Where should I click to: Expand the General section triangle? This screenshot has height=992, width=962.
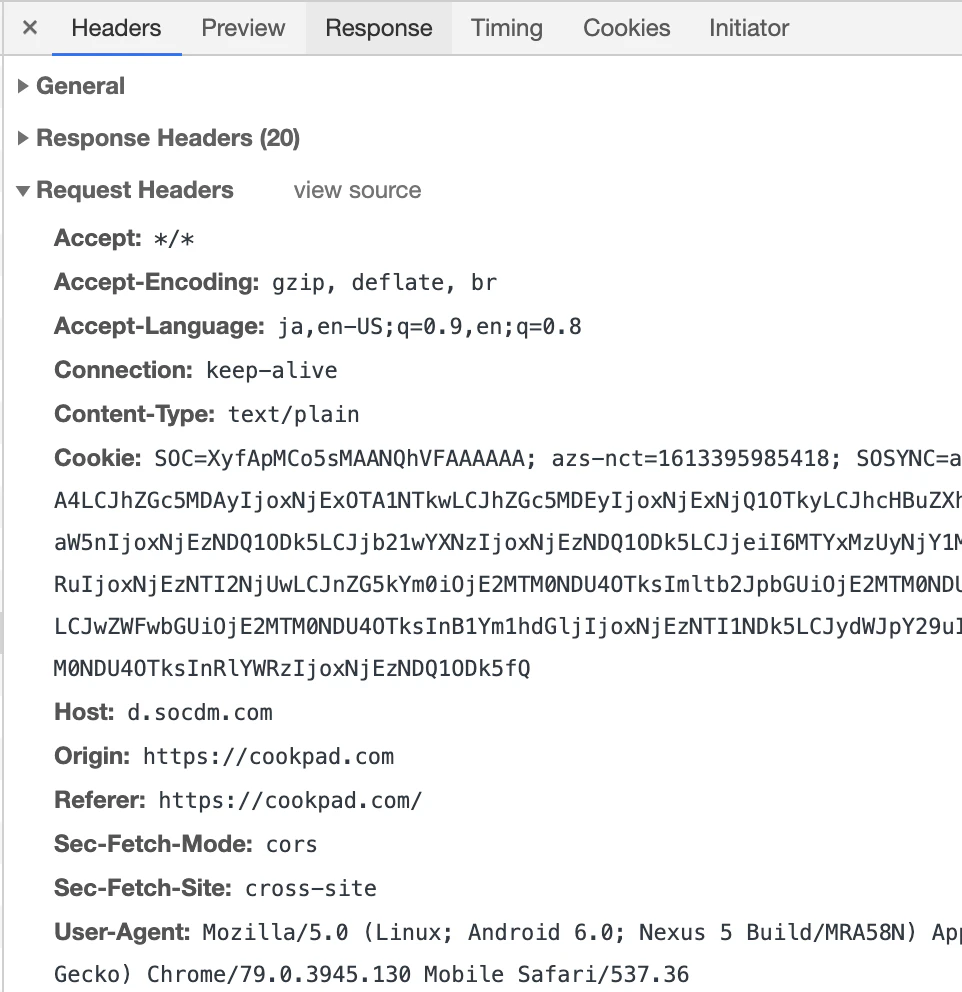[x=23, y=86]
